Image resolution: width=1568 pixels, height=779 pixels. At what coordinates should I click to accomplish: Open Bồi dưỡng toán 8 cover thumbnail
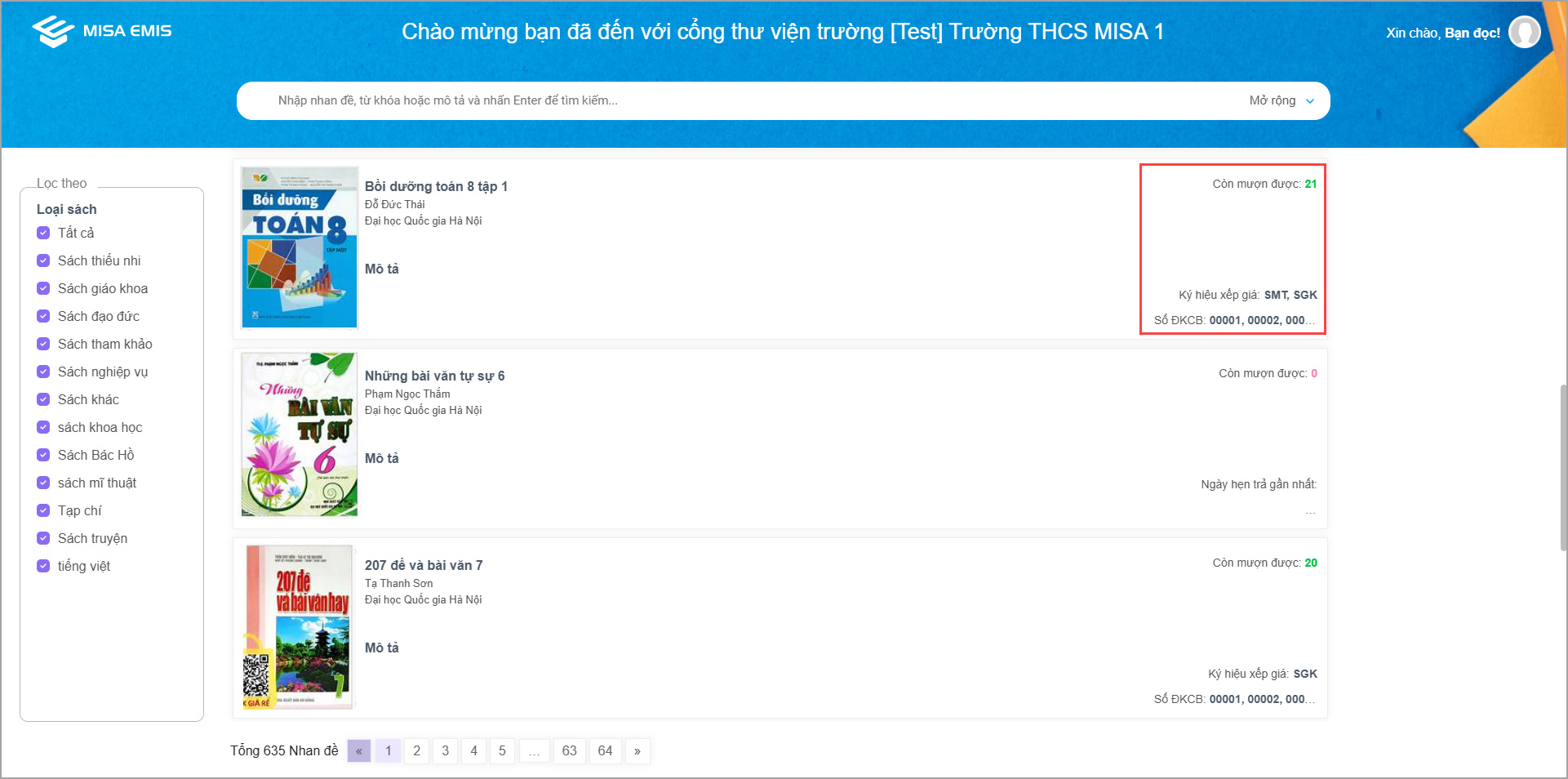point(300,247)
